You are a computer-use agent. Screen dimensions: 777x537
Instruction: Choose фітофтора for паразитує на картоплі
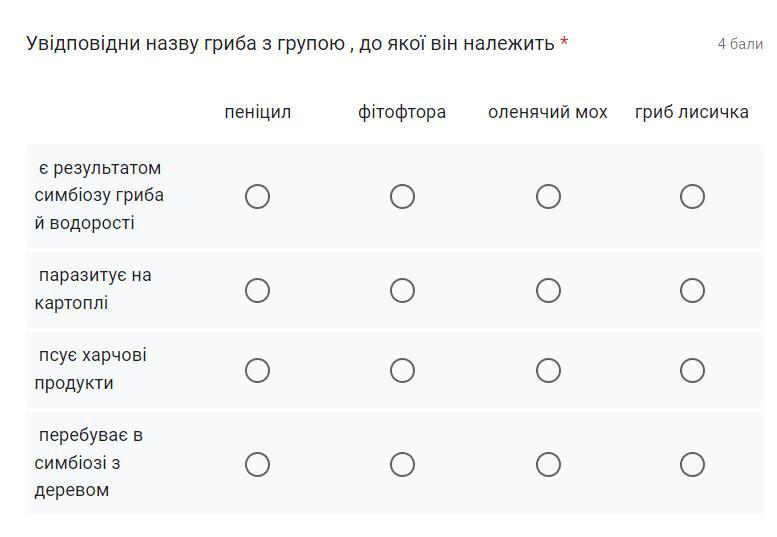tap(402, 290)
